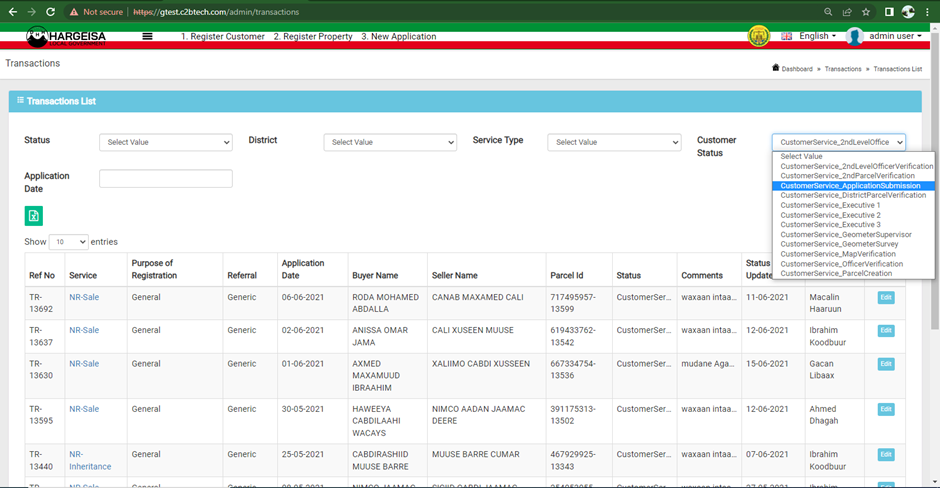Click the Application Date input field
The height and width of the screenshot is (488, 940).
tap(166, 178)
